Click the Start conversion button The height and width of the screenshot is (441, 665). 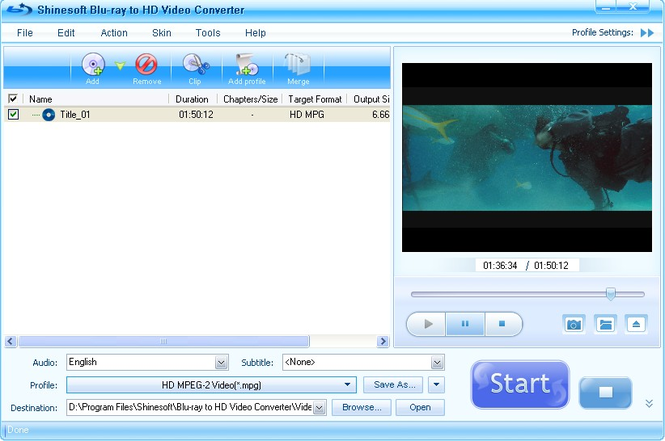click(520, 385)
